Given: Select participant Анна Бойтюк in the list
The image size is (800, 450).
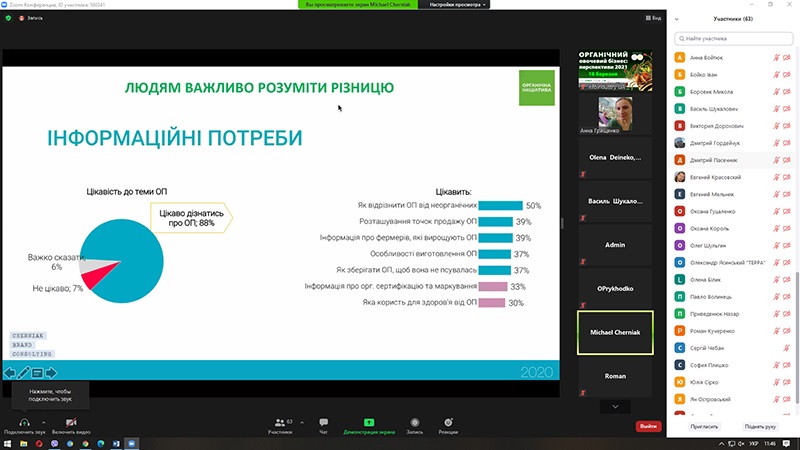Looking at the screenshot, I should click(x=733, y=58).
